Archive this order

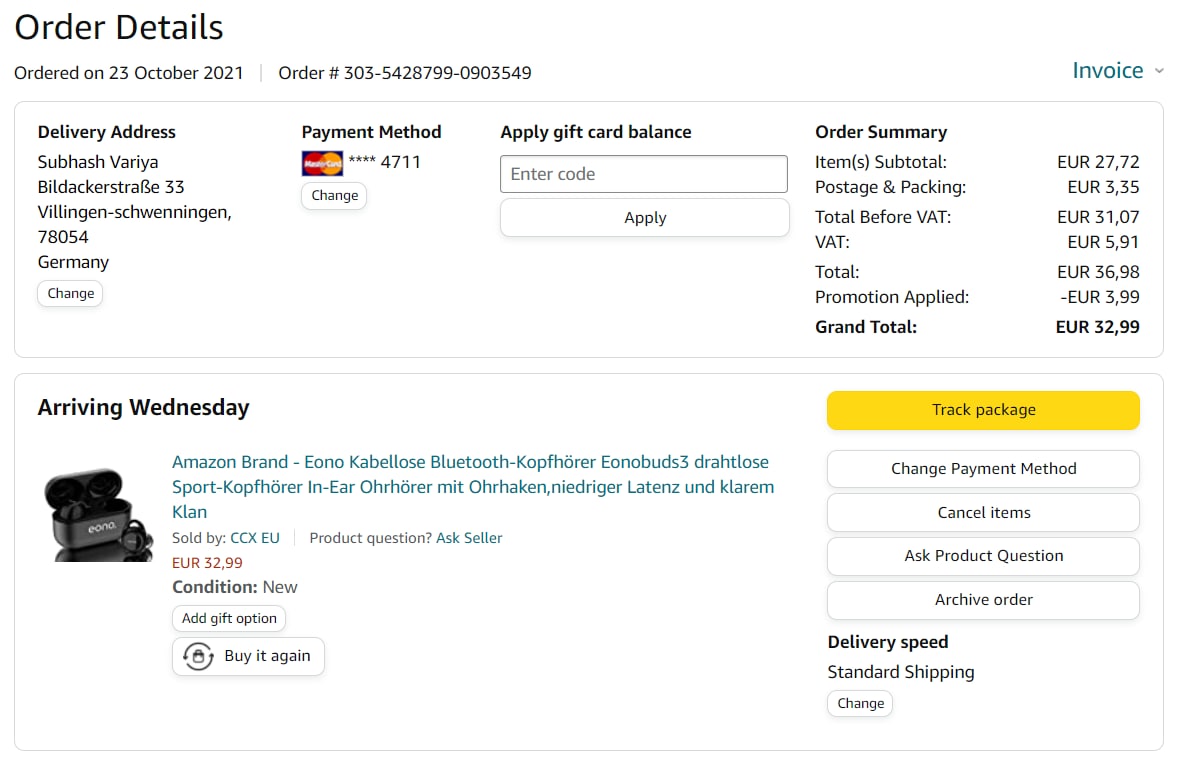click(x=983, y=600)
